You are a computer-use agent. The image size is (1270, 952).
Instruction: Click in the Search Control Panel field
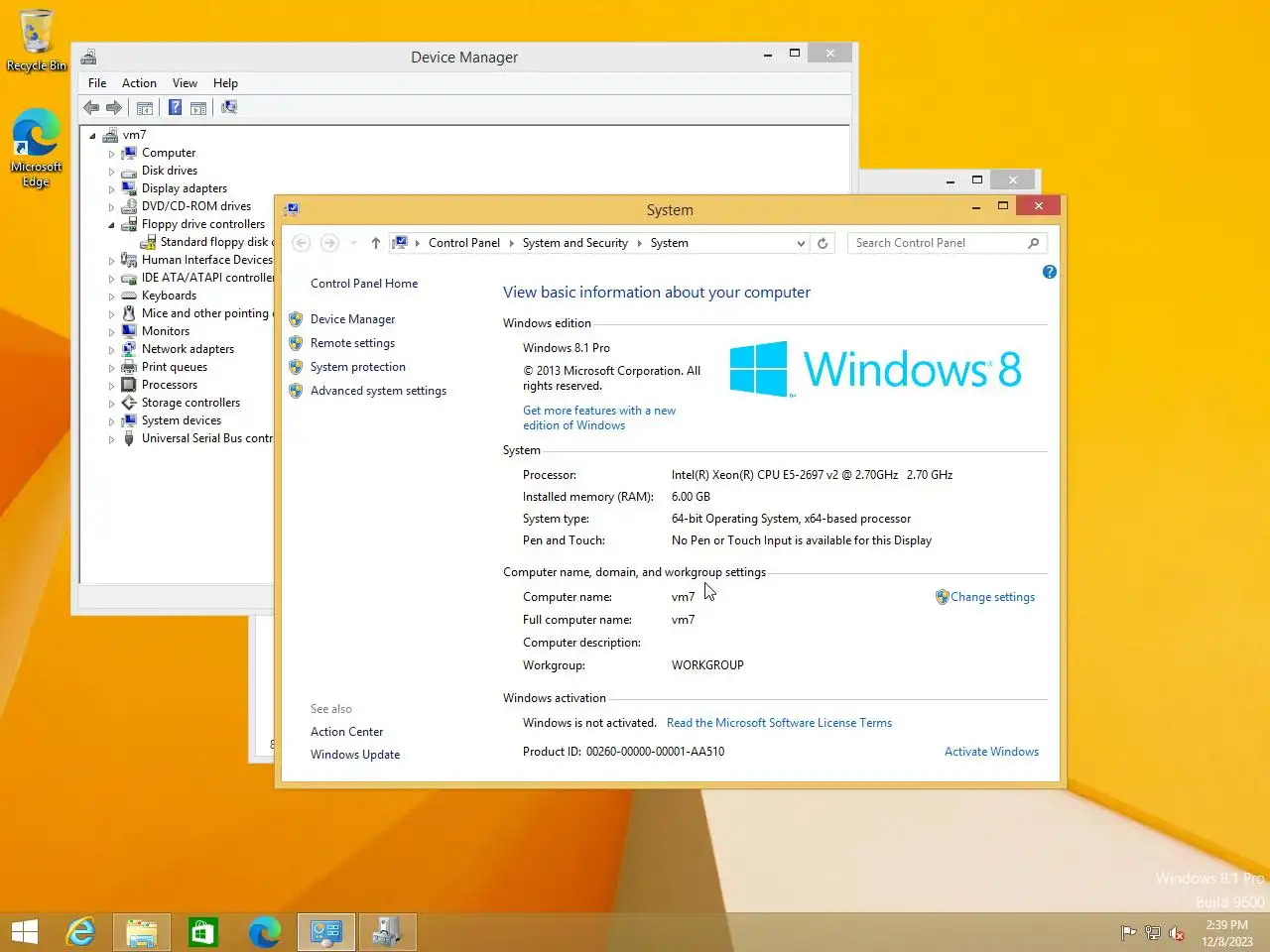coord(938,243)
